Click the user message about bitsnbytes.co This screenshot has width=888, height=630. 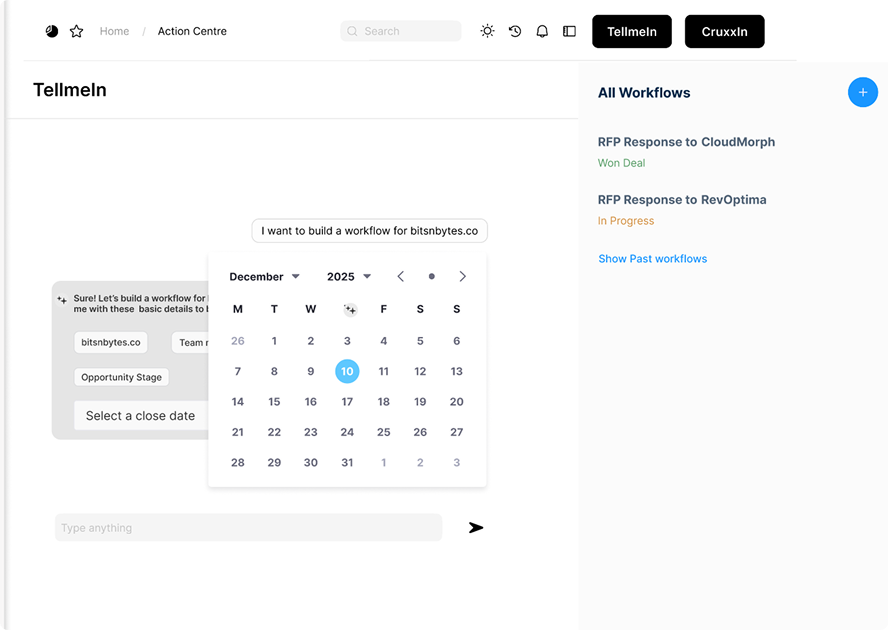tap(369, 231)
